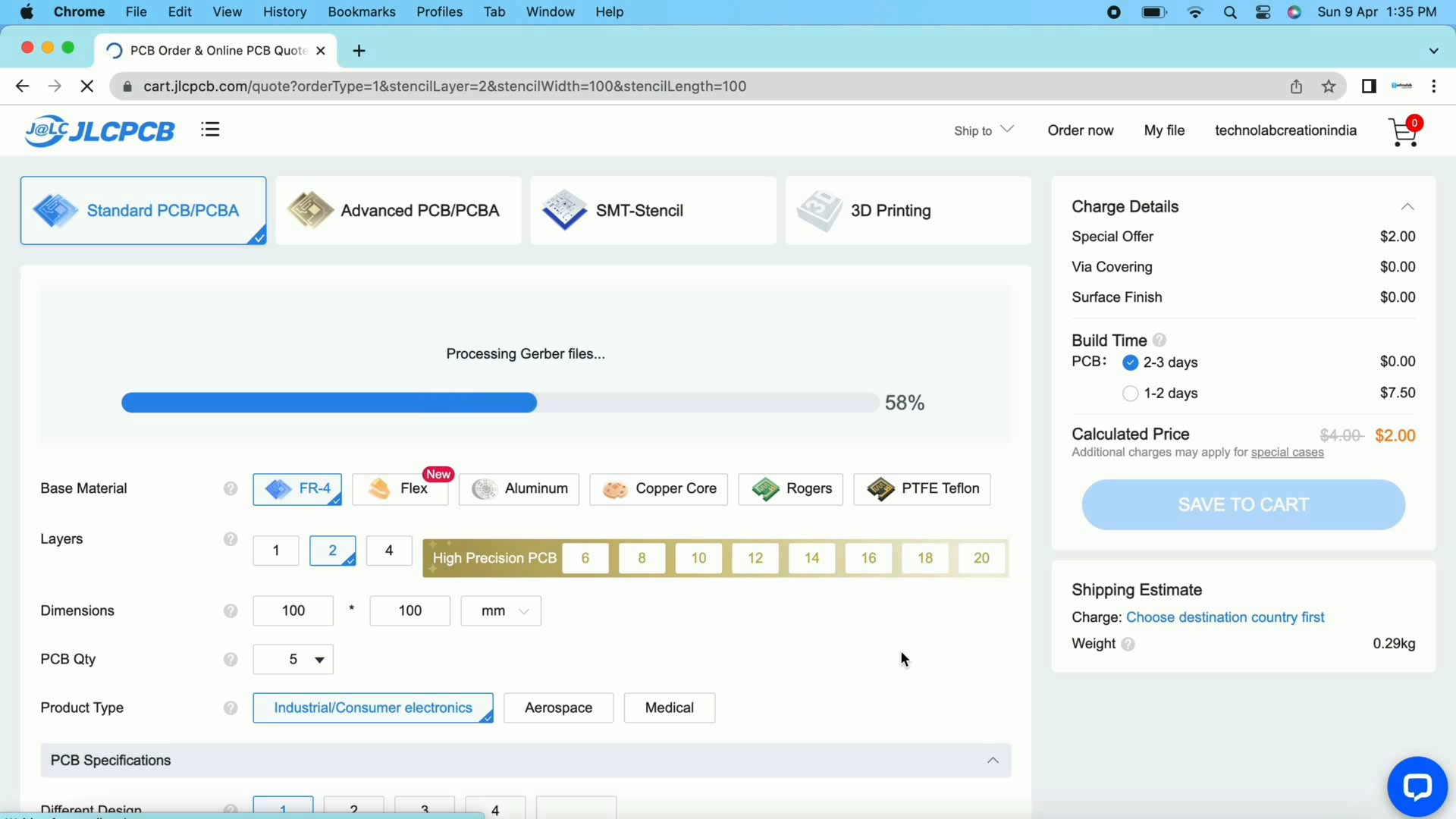The height and width of the screenshot is (819, 1456).
Task: Go back to previous page
Action: pyautogui.click(x=22, y=86)
